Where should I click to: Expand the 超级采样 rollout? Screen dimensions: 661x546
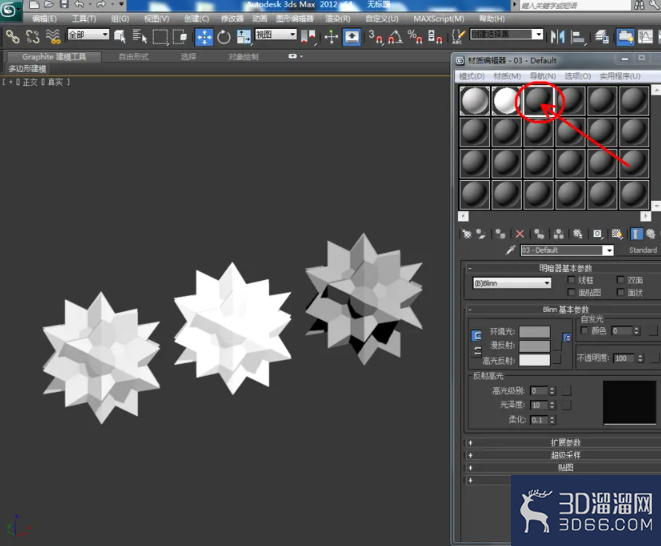(x=563, y=455)
